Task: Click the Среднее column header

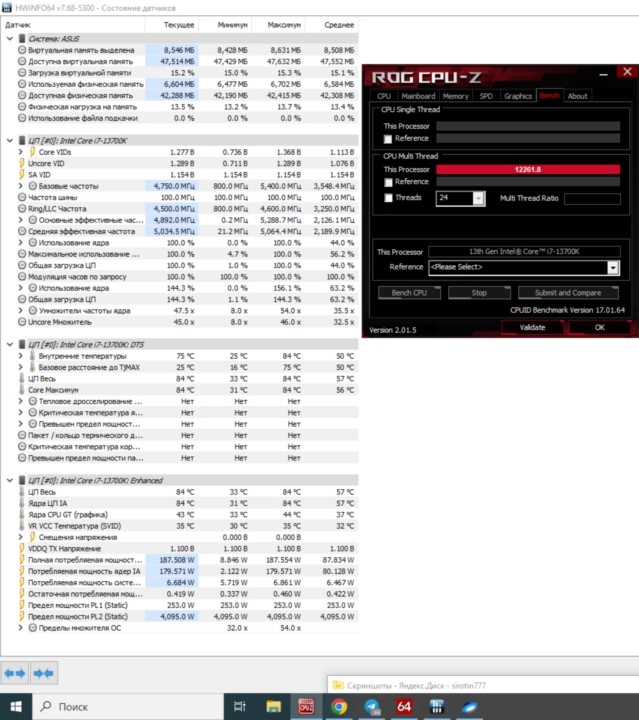Action: [332, 25]
